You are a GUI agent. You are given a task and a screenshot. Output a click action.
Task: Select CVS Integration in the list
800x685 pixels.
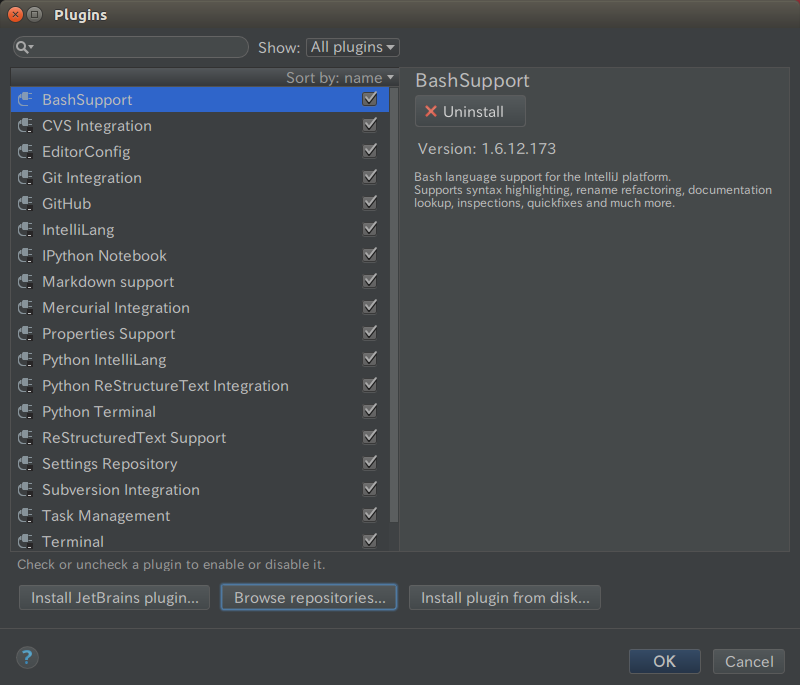pyautogui.click(x=200, y=125)
